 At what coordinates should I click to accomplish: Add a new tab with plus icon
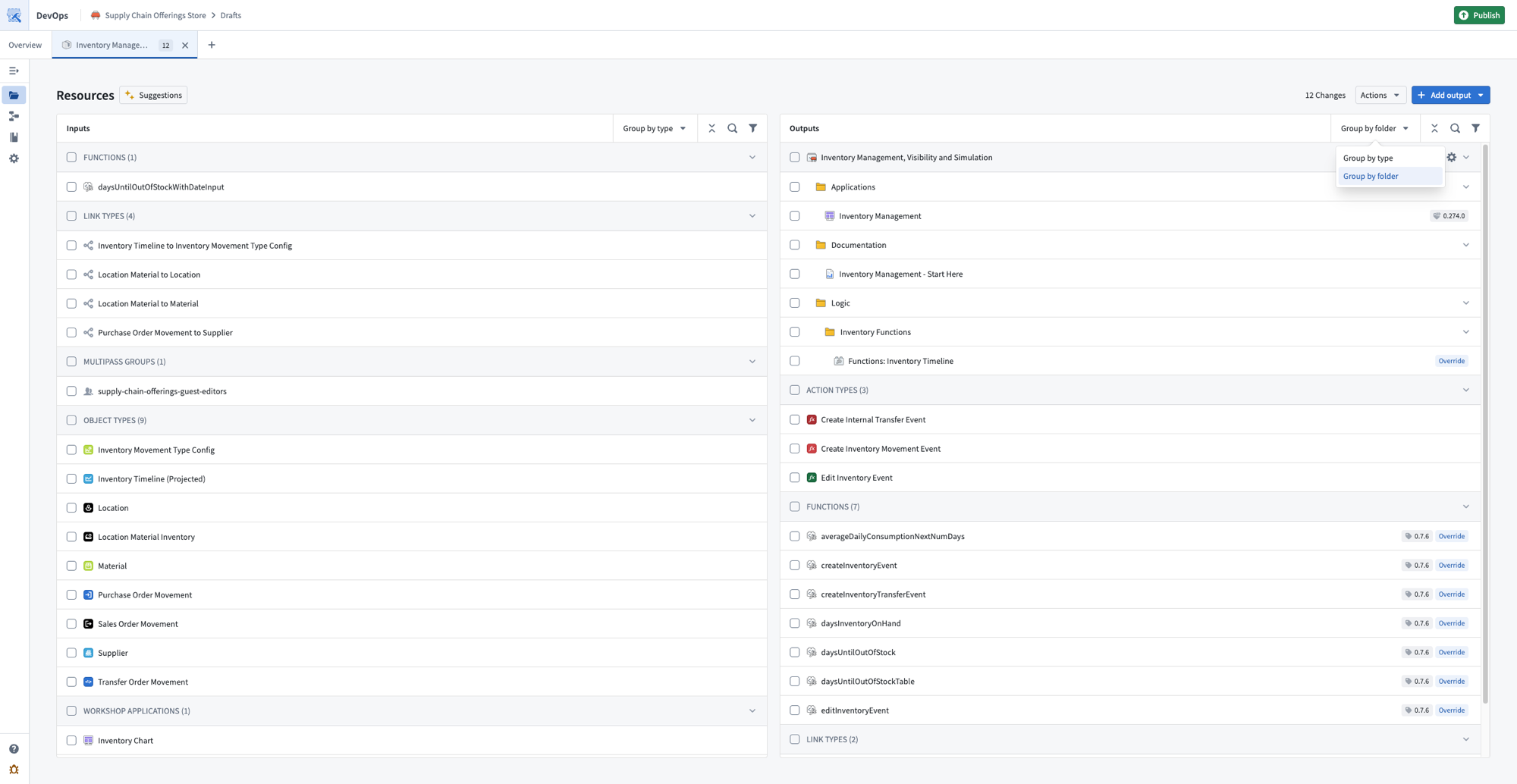(x=212, y=45)
